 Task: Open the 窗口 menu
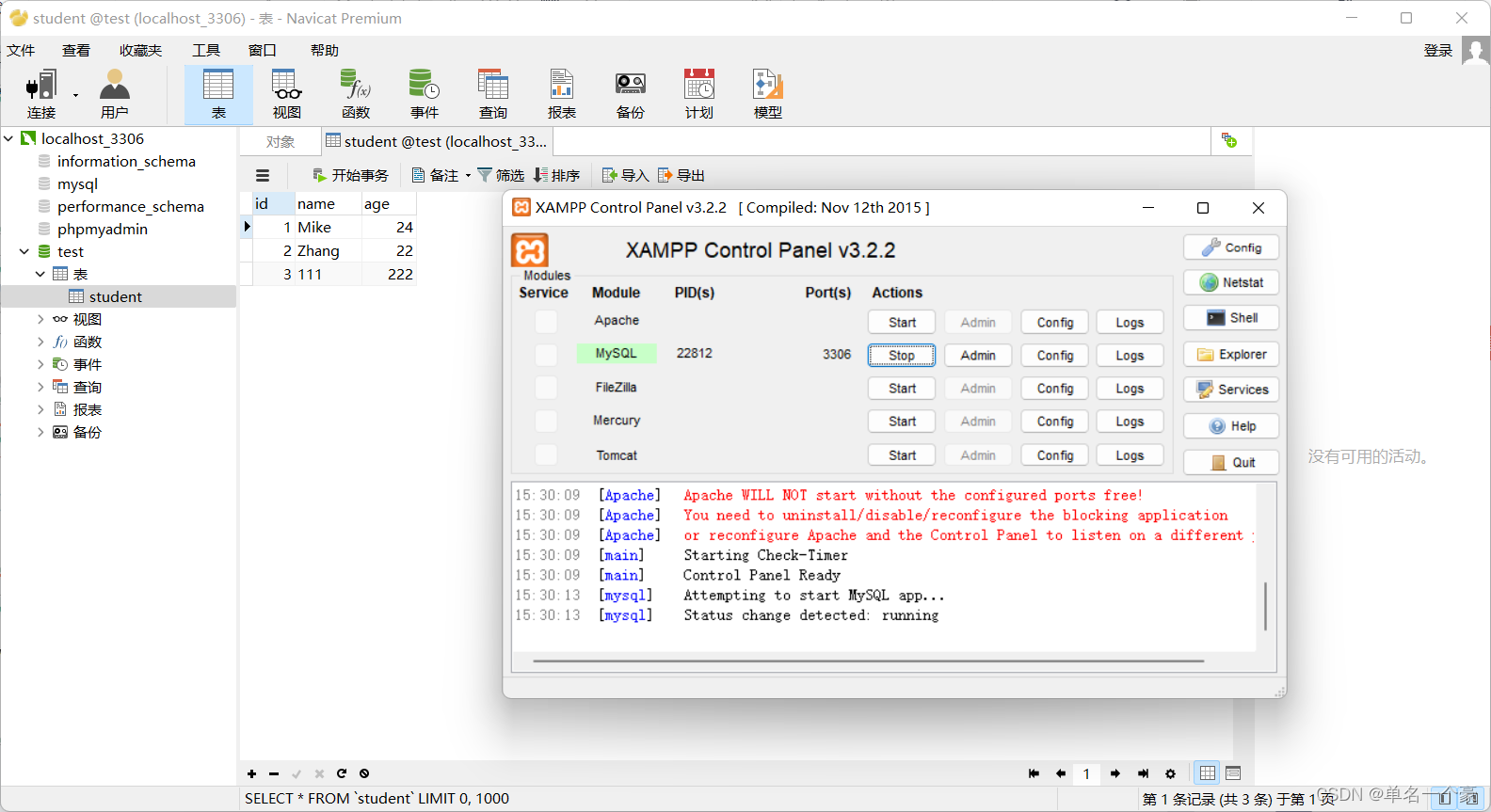263,51
